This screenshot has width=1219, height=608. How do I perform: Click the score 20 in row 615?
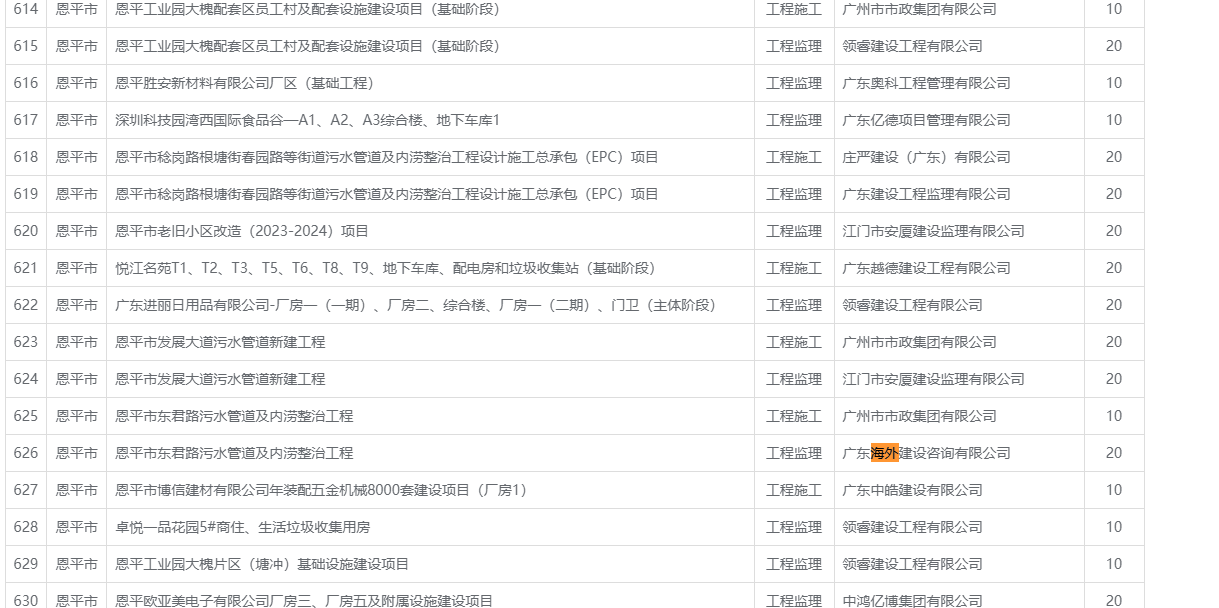(x=1113, y=46)
